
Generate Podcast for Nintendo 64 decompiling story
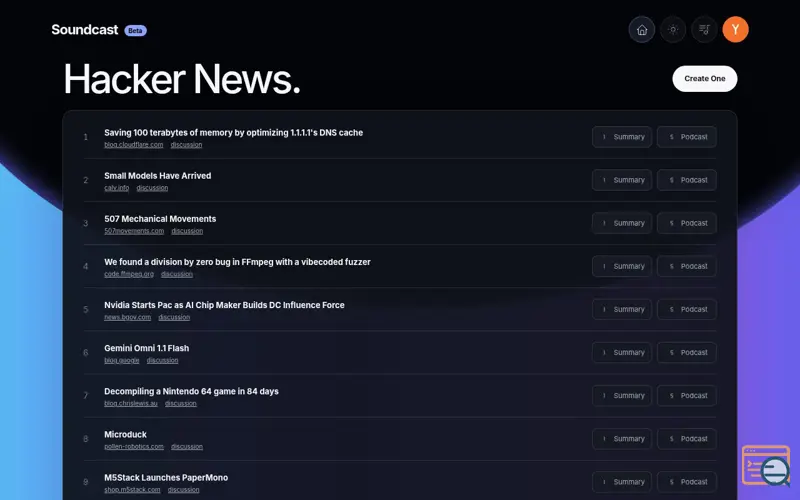(687, 395)
